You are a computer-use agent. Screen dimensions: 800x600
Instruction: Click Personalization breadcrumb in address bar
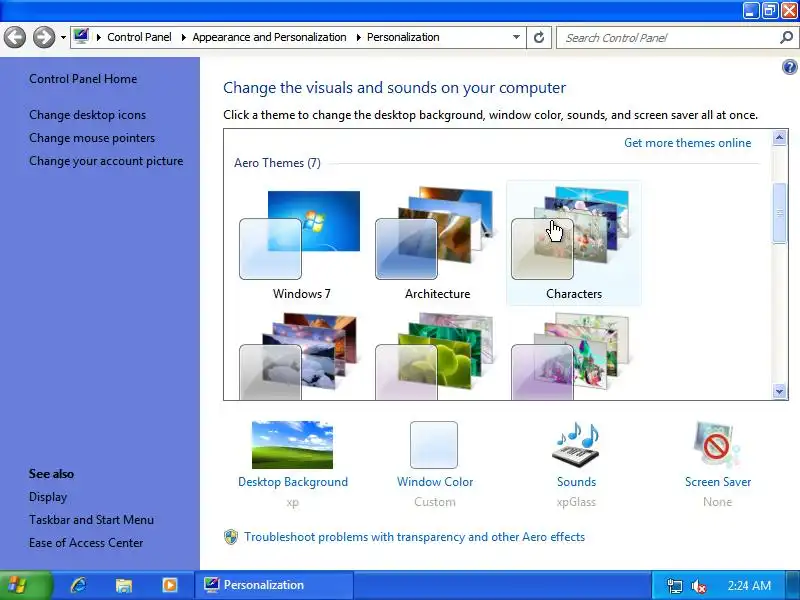(x=403, y=37)
